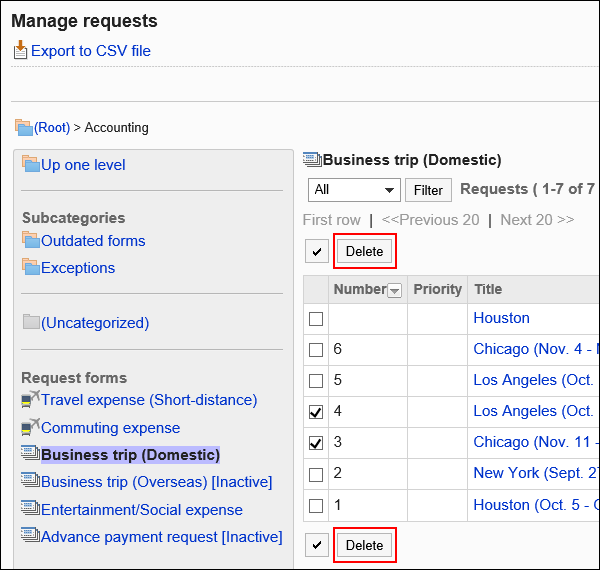The height and width of the screenshot is (570, 600).
Task: Click the Up one level folder icon
Action: 31,164
